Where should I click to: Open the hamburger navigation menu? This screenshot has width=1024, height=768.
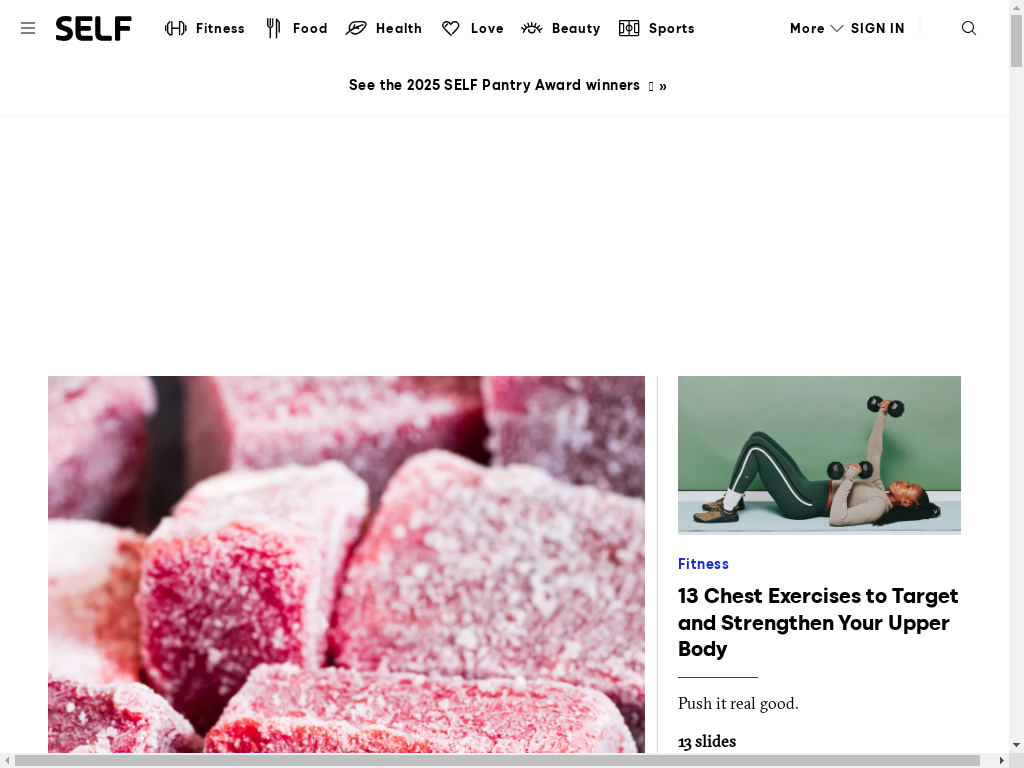27,28
